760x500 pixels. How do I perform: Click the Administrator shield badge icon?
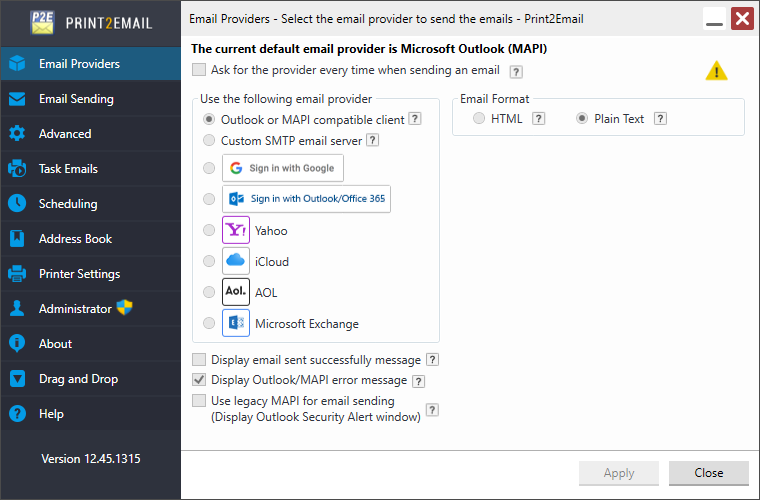click(x=125, y=307)
